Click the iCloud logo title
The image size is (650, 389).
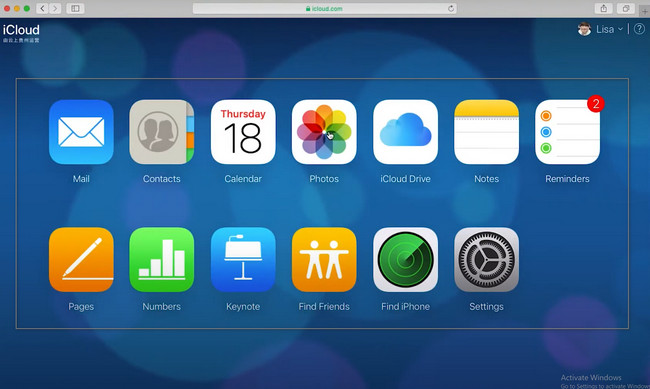[21, 30]
